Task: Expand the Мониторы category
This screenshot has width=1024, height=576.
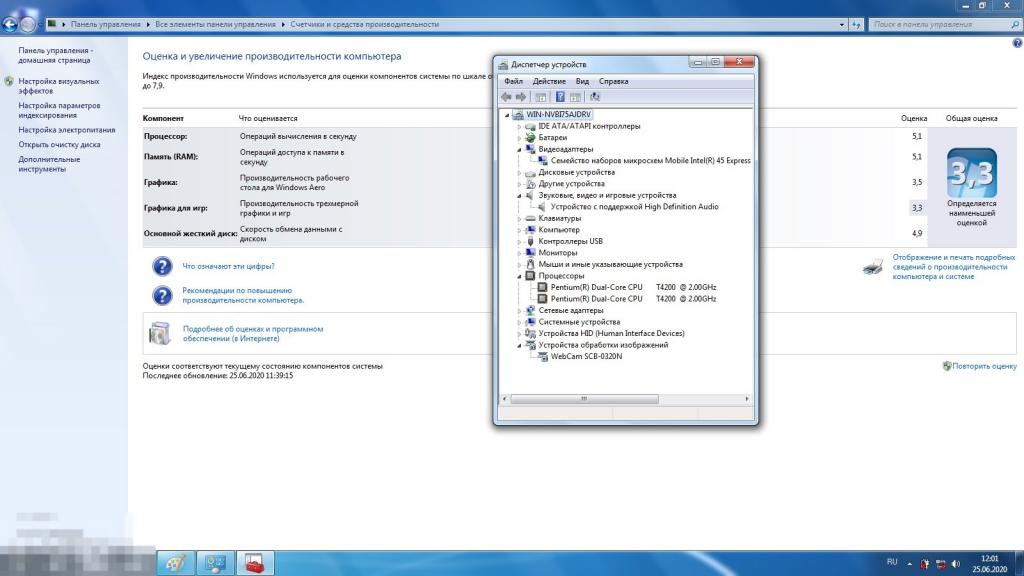Action: (519, 253)
